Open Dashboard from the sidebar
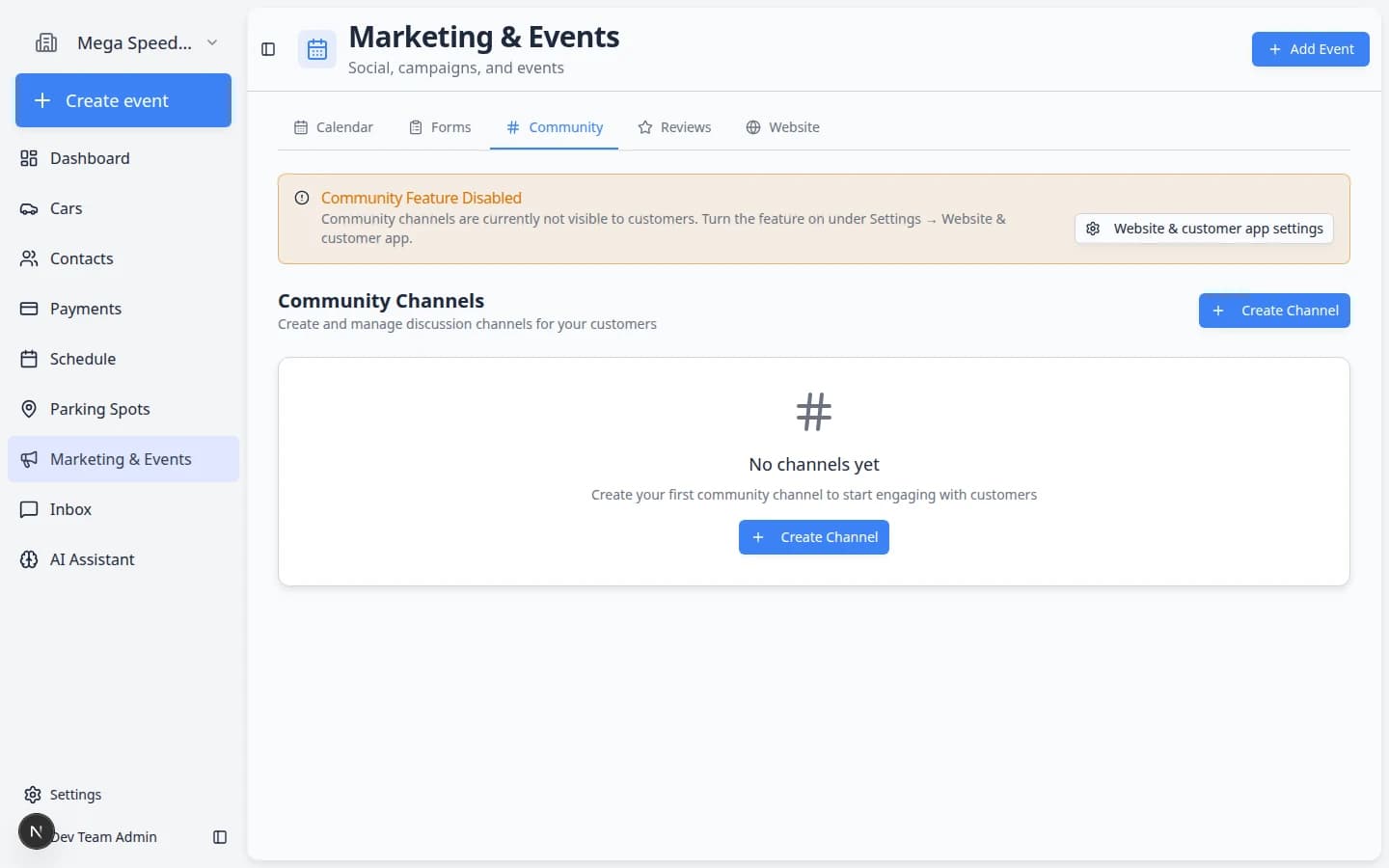This screenshot has height=868, width=1389. point(123,158)
